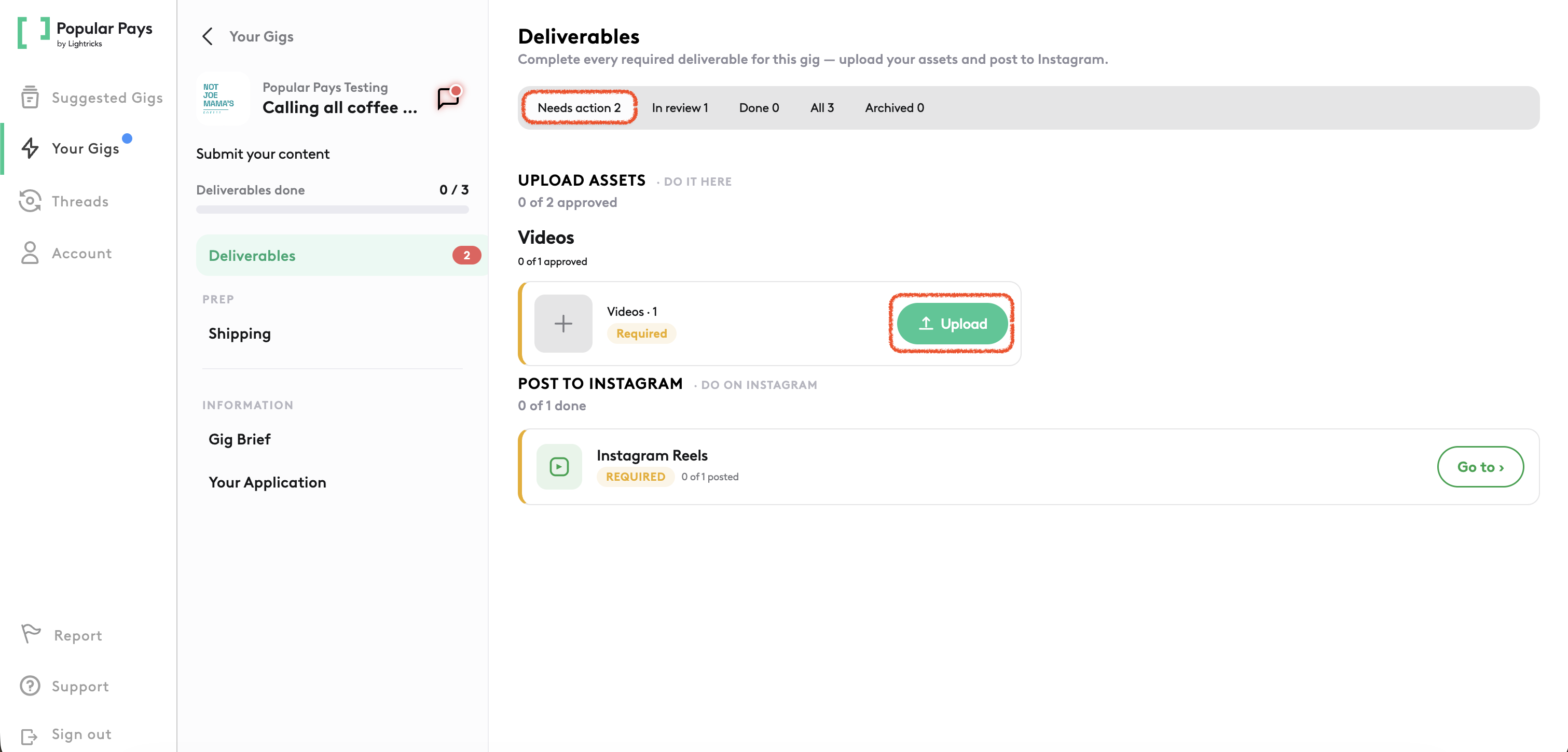Click the Support question mark icon
1568x752 pixels.
[30, 686]
